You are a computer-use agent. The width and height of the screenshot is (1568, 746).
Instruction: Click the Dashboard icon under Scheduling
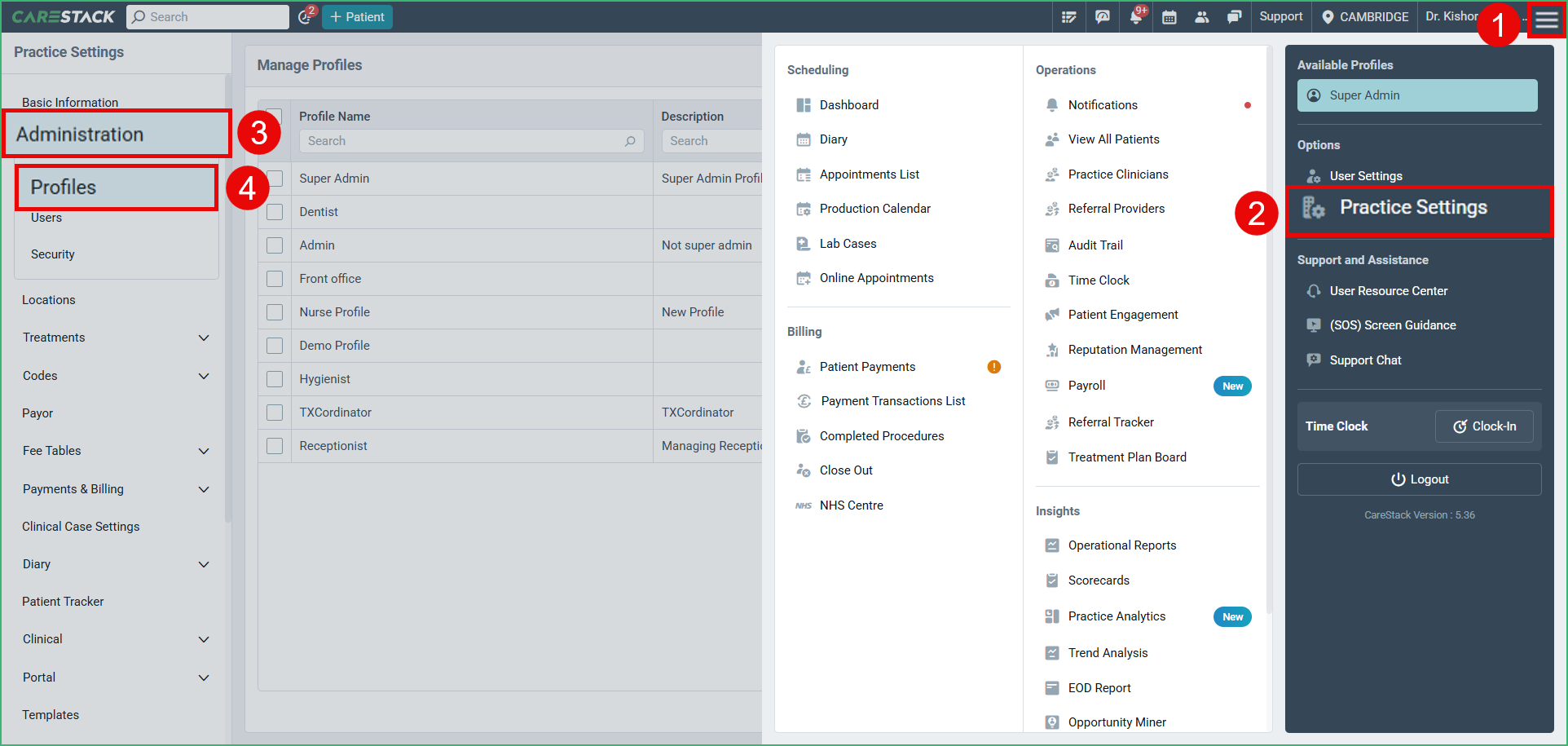(x=804, y=105)
